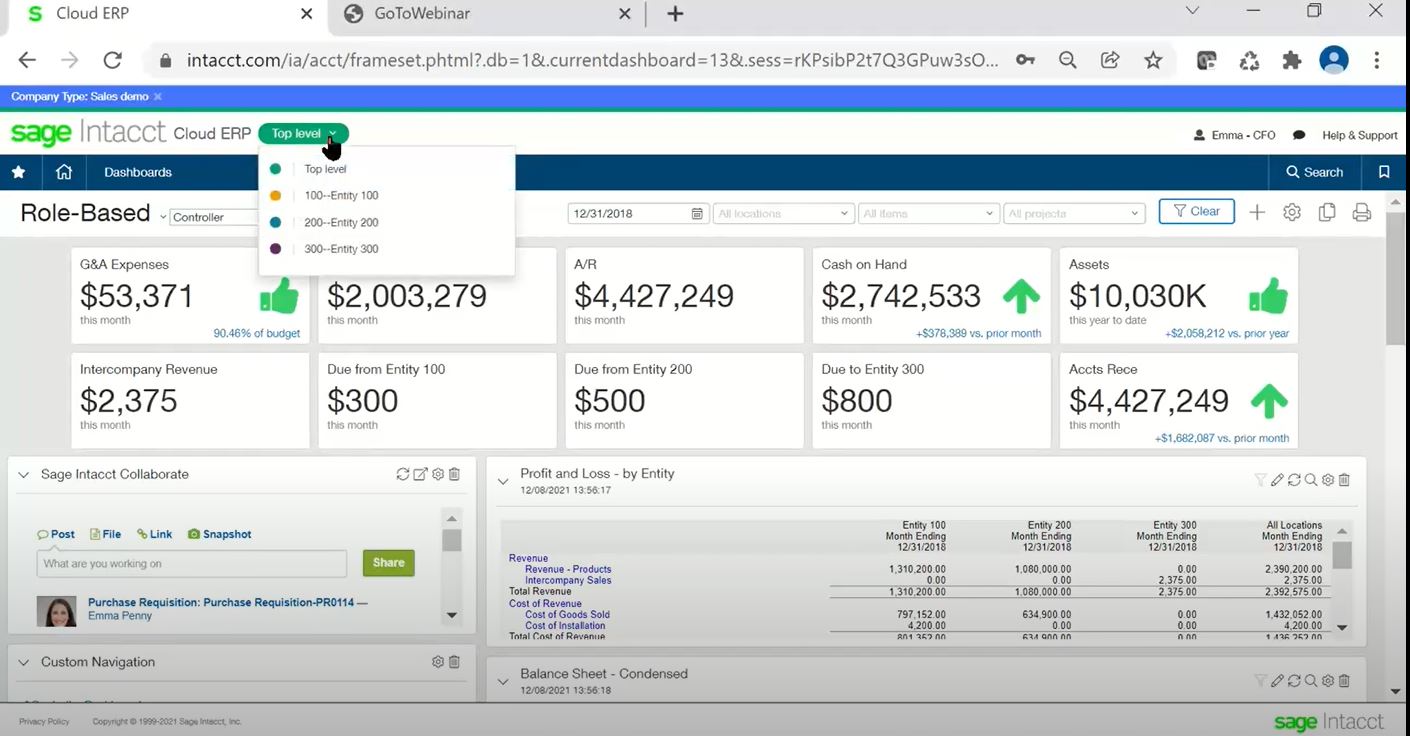Delete the Balance Sheet - Condensed panel
This screenshot has width=1410, height=736.
pos(1344,680)
